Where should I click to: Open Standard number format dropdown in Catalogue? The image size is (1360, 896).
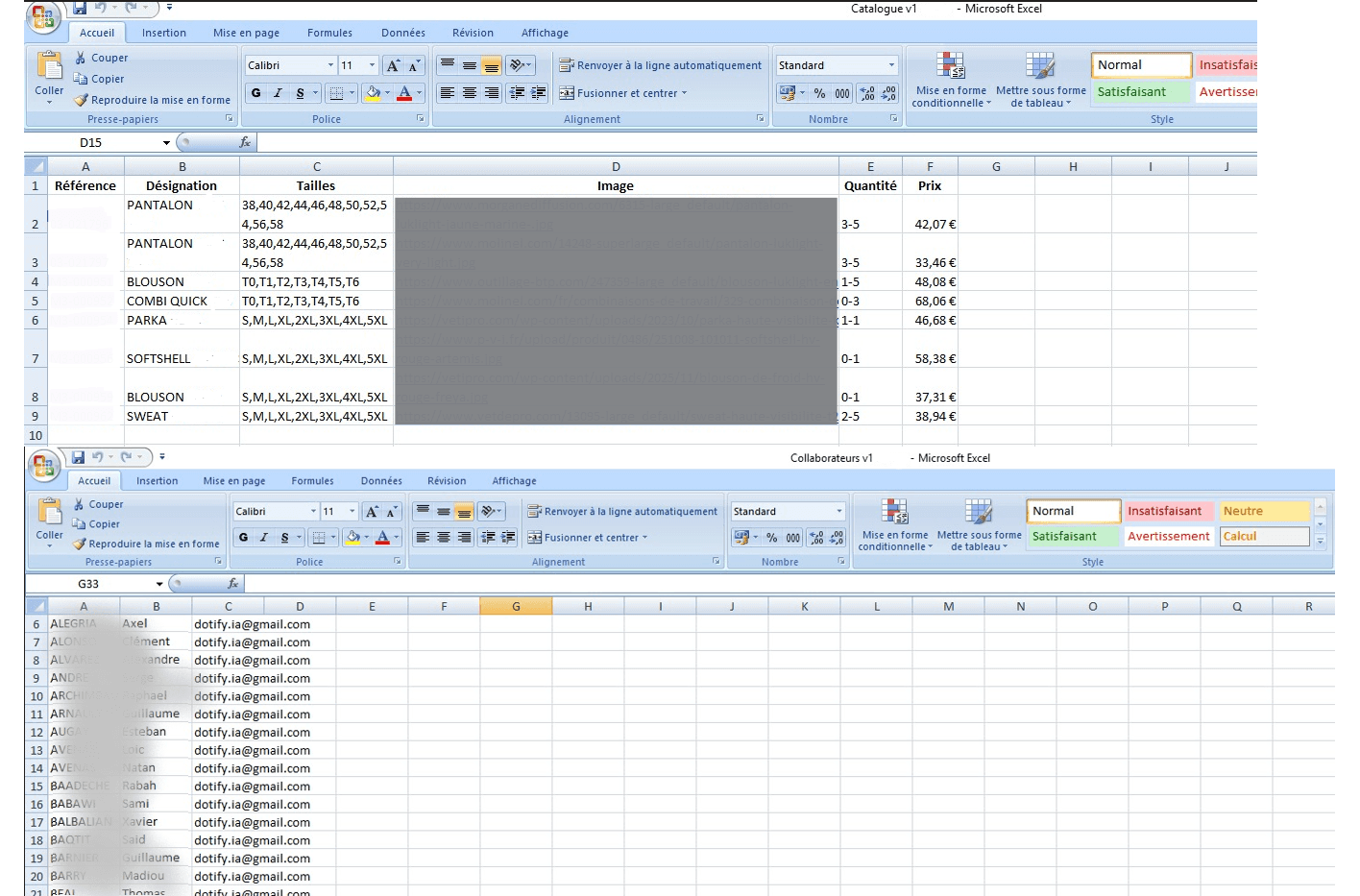click(x=891, y=65)
